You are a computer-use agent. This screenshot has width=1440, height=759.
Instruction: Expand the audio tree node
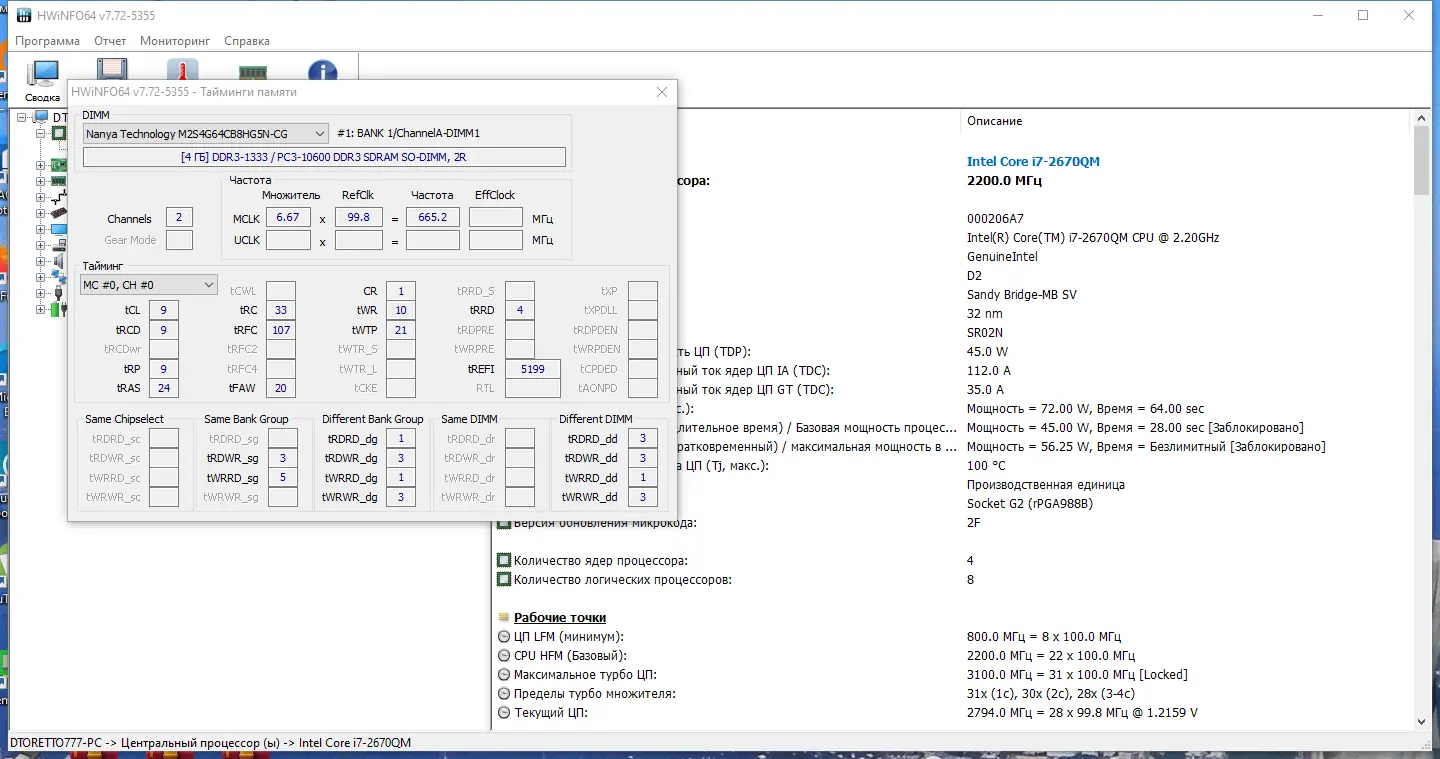41,261
